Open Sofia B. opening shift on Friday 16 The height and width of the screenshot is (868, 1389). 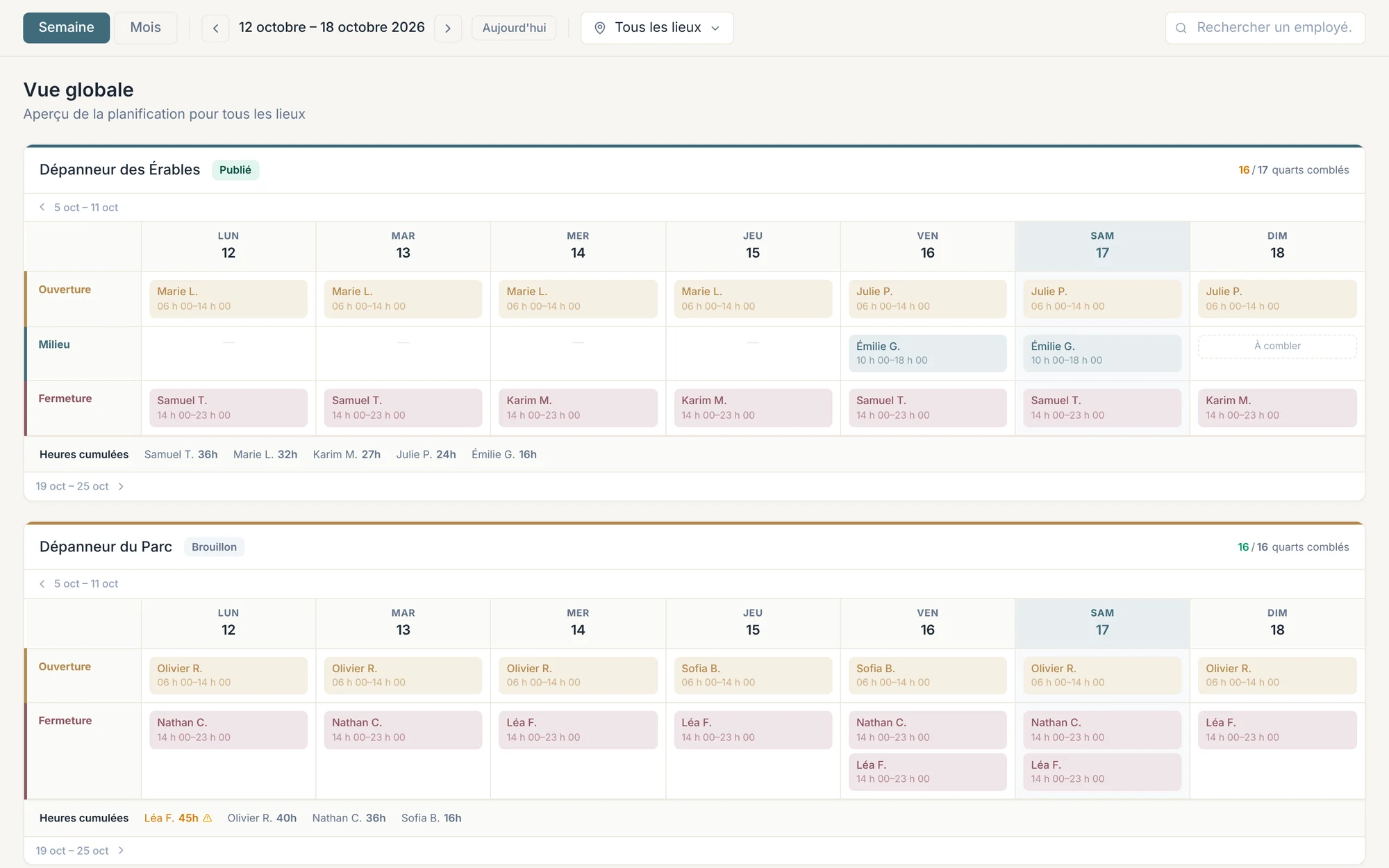pos(928,676)
